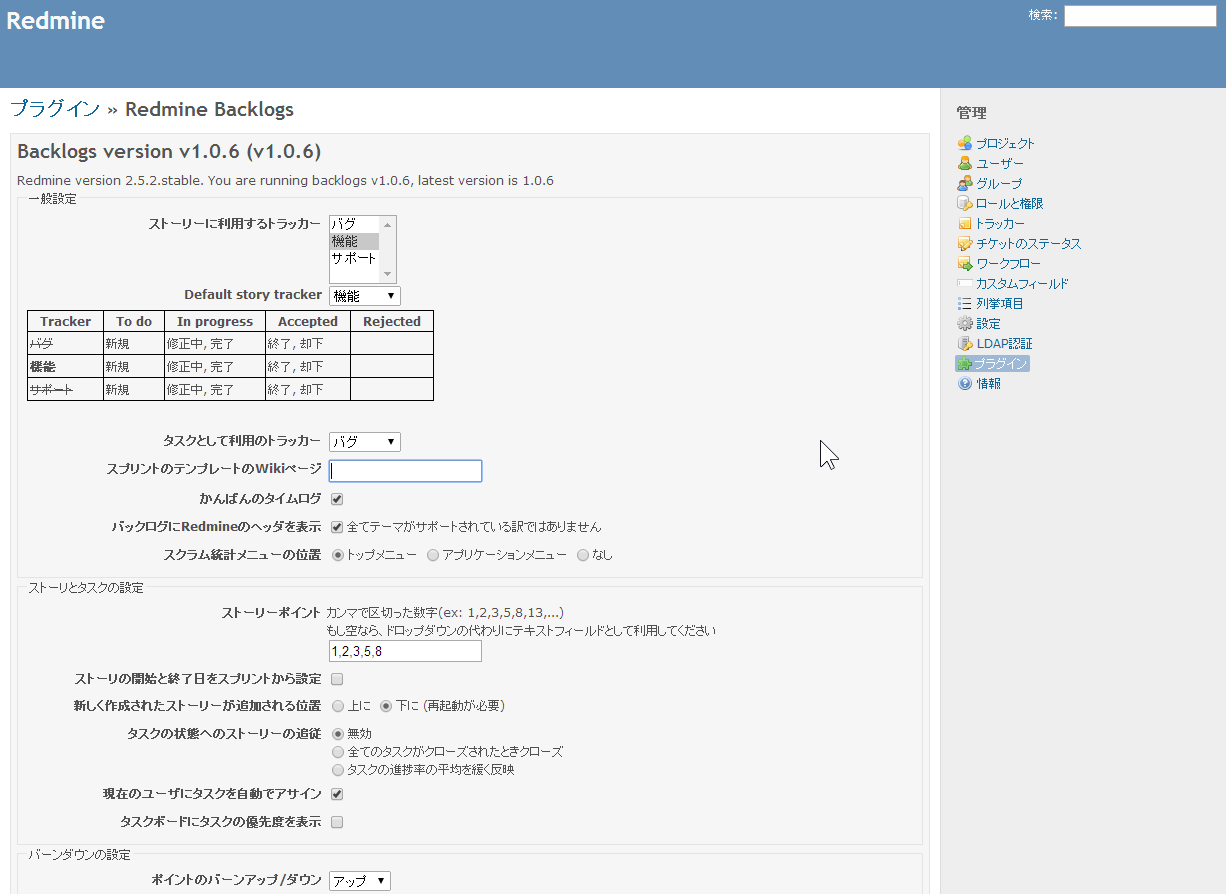This screenshot has height=894, width=1226.
Task: Open the LDAP認証 admin link
Action: [1004, 343]
